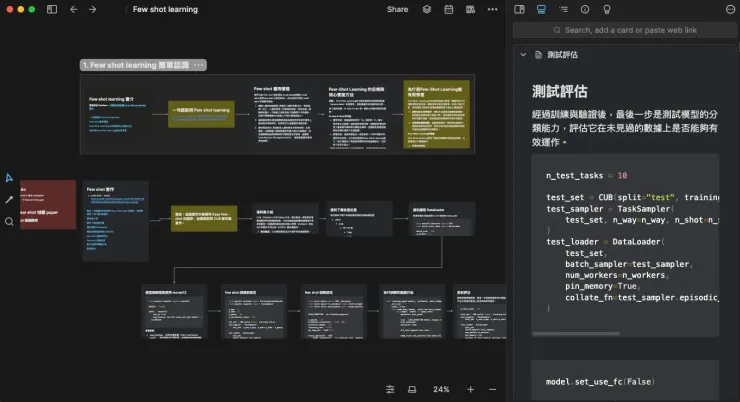740x402 pixels.
Task: Open the lightbulb insights icon
Action: click(x=607, y=9)
